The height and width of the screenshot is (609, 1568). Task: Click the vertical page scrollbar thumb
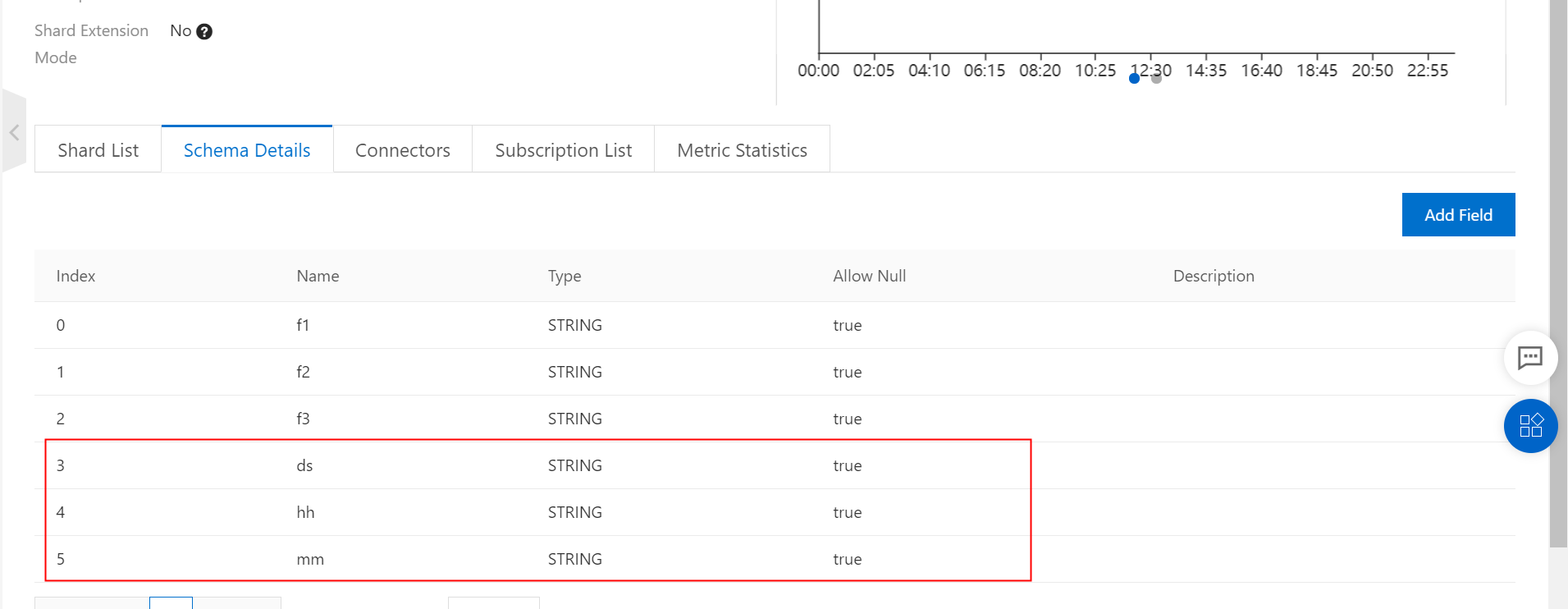[1558, 271]
